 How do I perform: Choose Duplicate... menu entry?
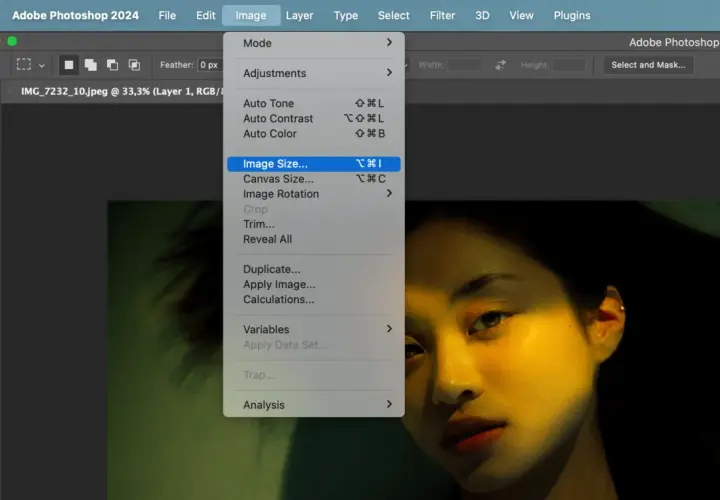[314, 270]
